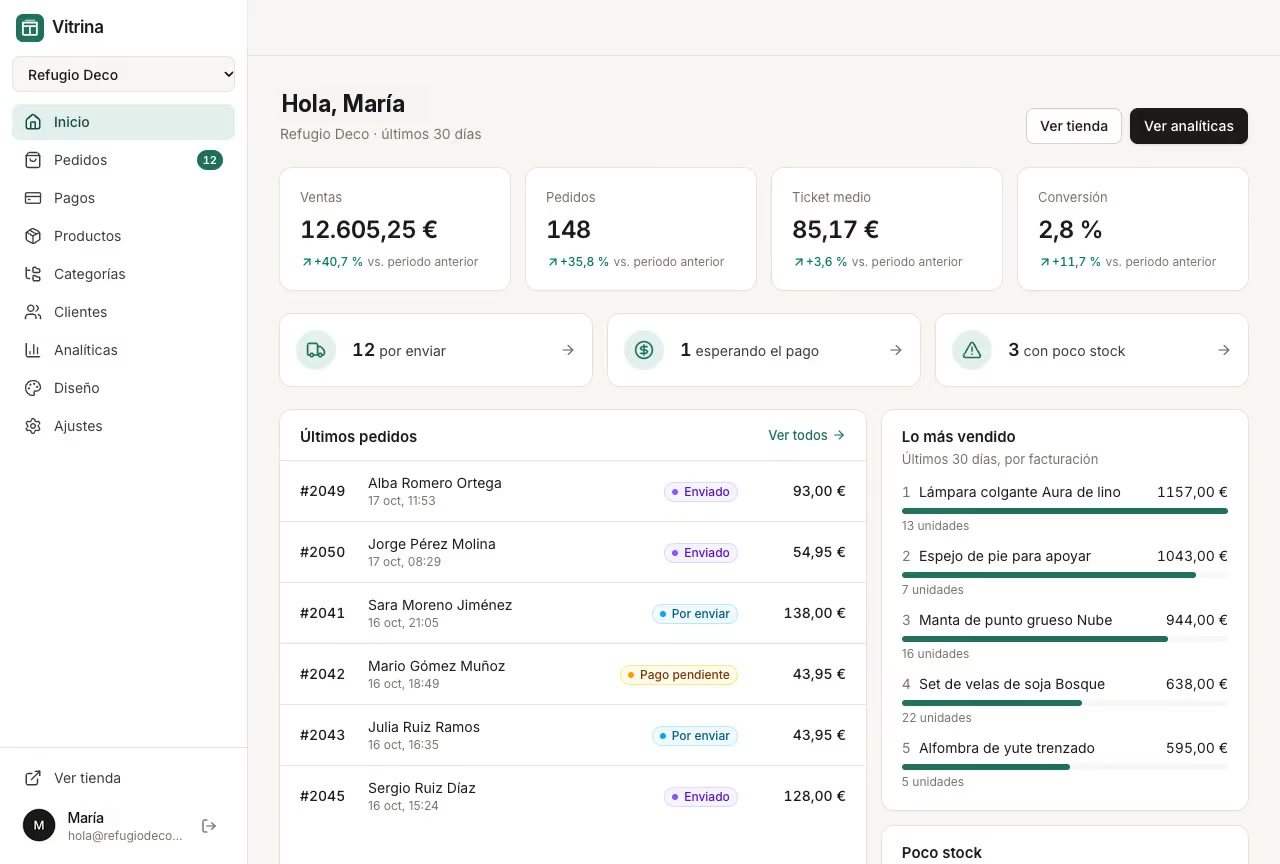This screenshot has height=864, width=1280.
Task: Click the Analíticas bar chart icon
Action: click(x=33, y=350)
